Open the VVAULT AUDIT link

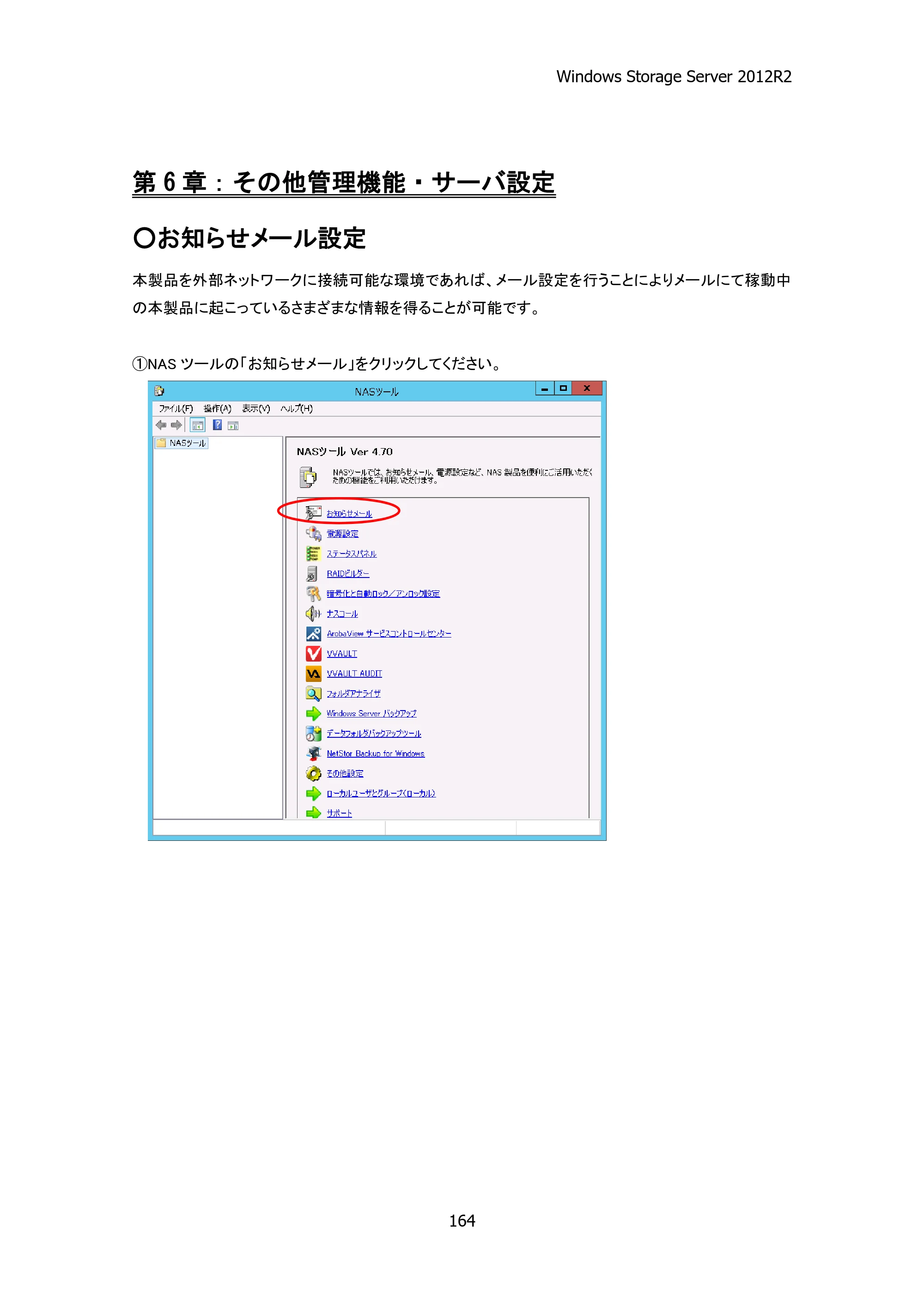(354, 674)
